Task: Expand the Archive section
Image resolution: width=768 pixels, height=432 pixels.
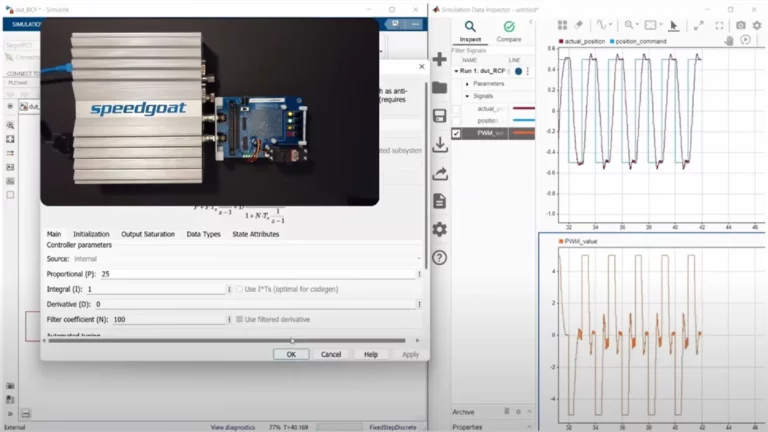Action: (529, 412)
